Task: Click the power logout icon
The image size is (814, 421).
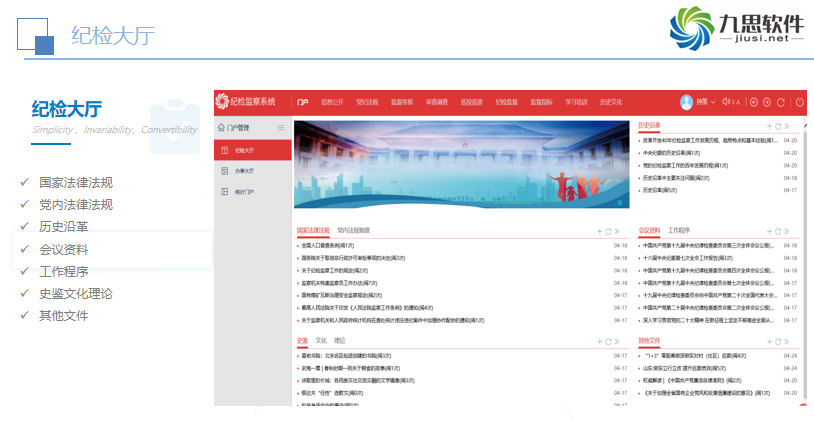Action: coord(794,102)
